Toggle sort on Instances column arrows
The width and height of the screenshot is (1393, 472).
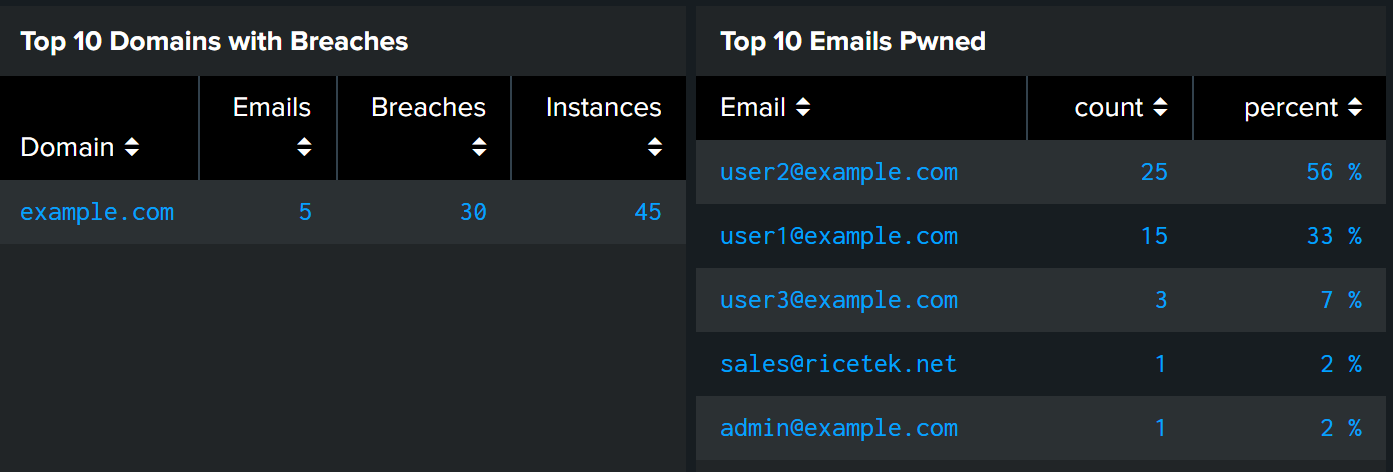click(655, 147)
